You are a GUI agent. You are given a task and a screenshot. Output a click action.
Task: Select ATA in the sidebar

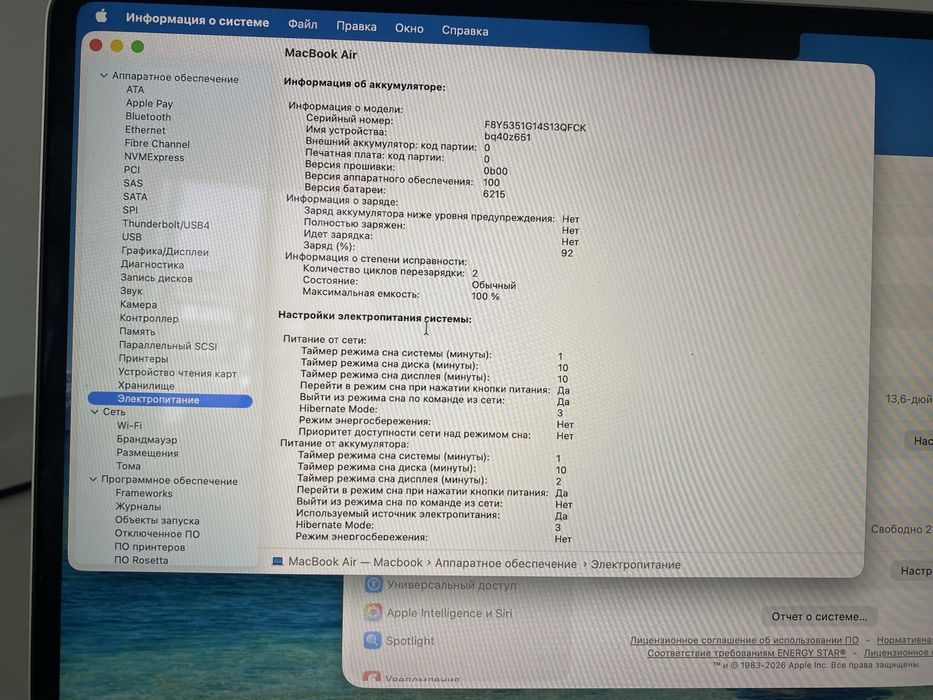pyautogui.click(x=135, y=89)
